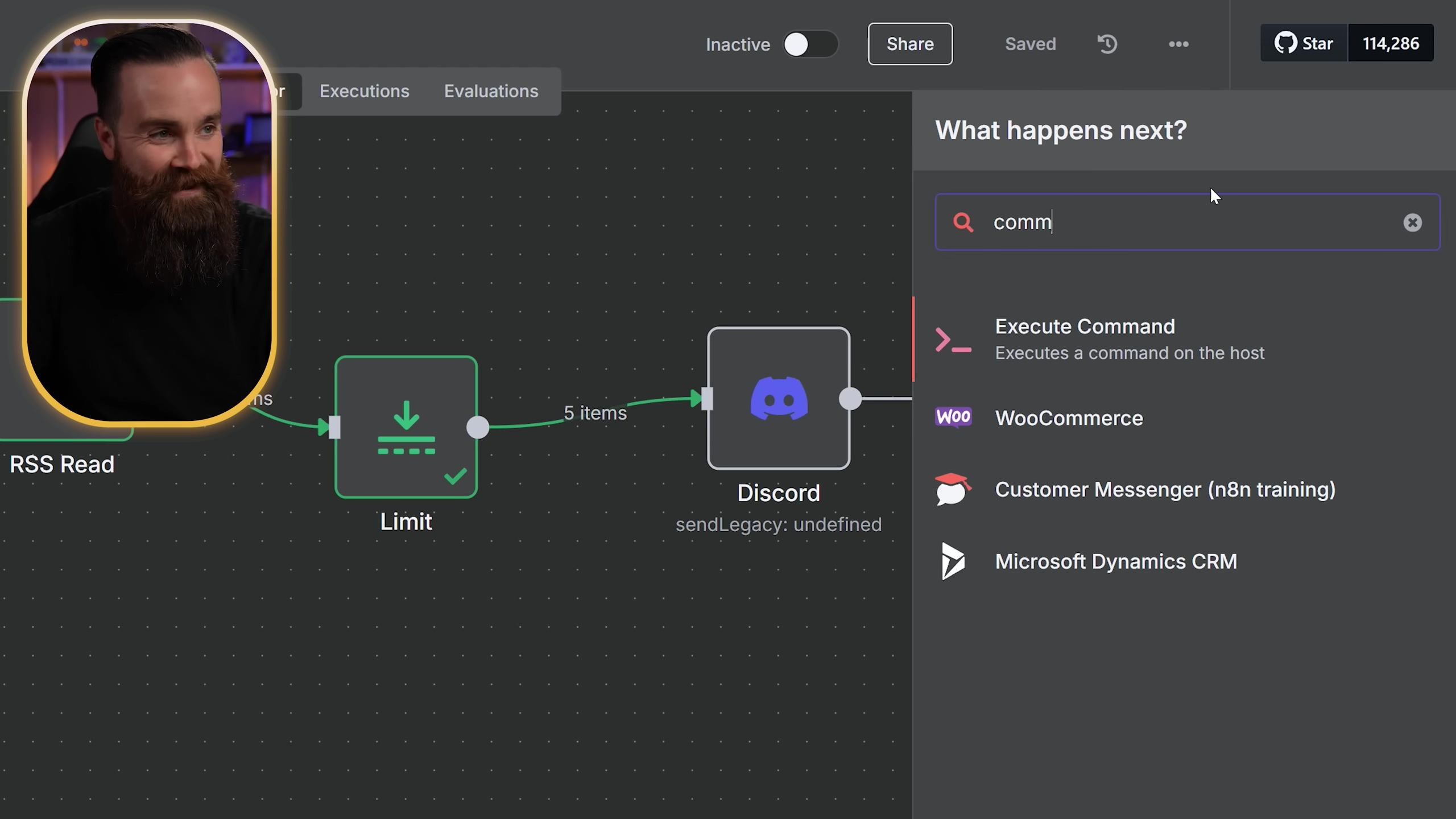
Task: Click the Discord node output connector
Action: coord(850,399)
